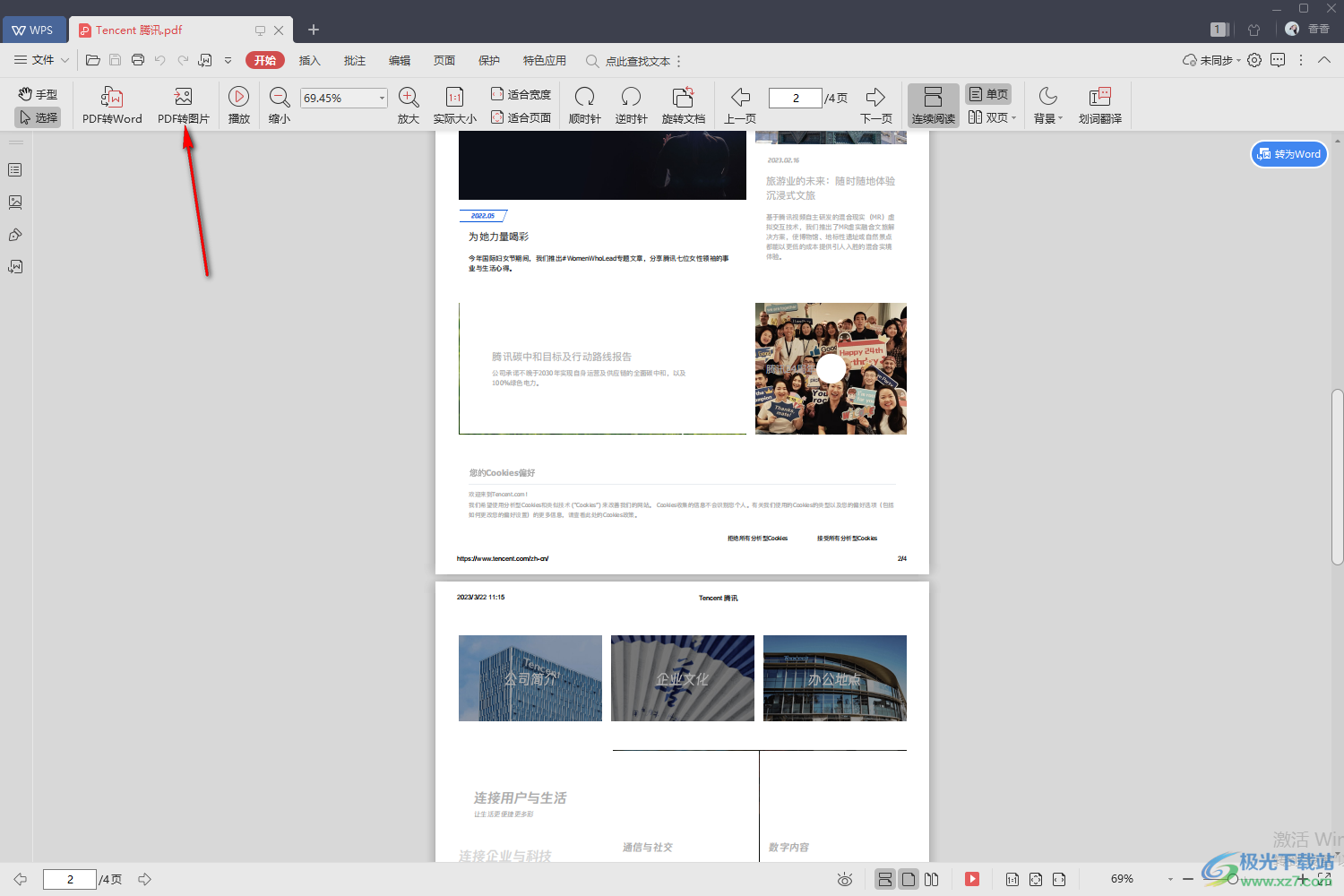
Task: Go to next page (下一页)
Action: tap(876, 106)
